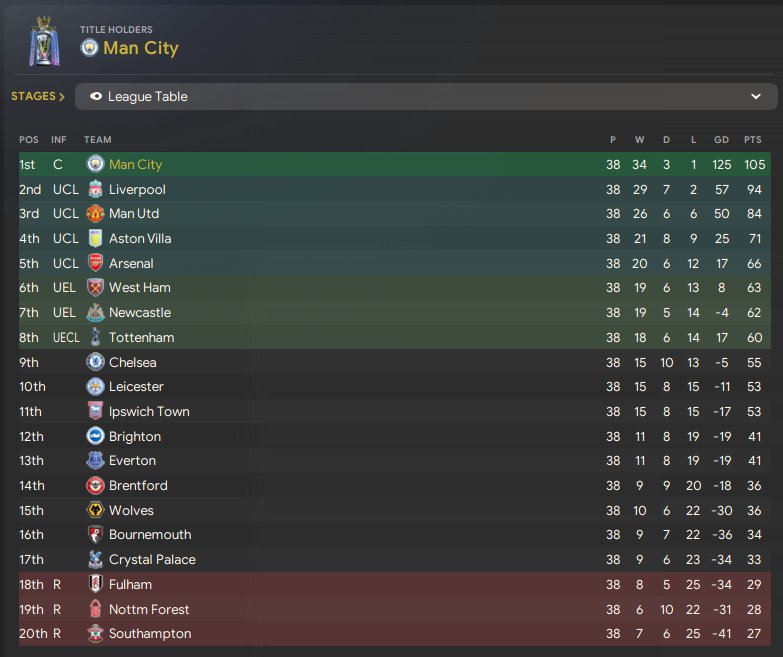
Task: Expand the dropdown chevron arrow at right
Action: [756, 97]
